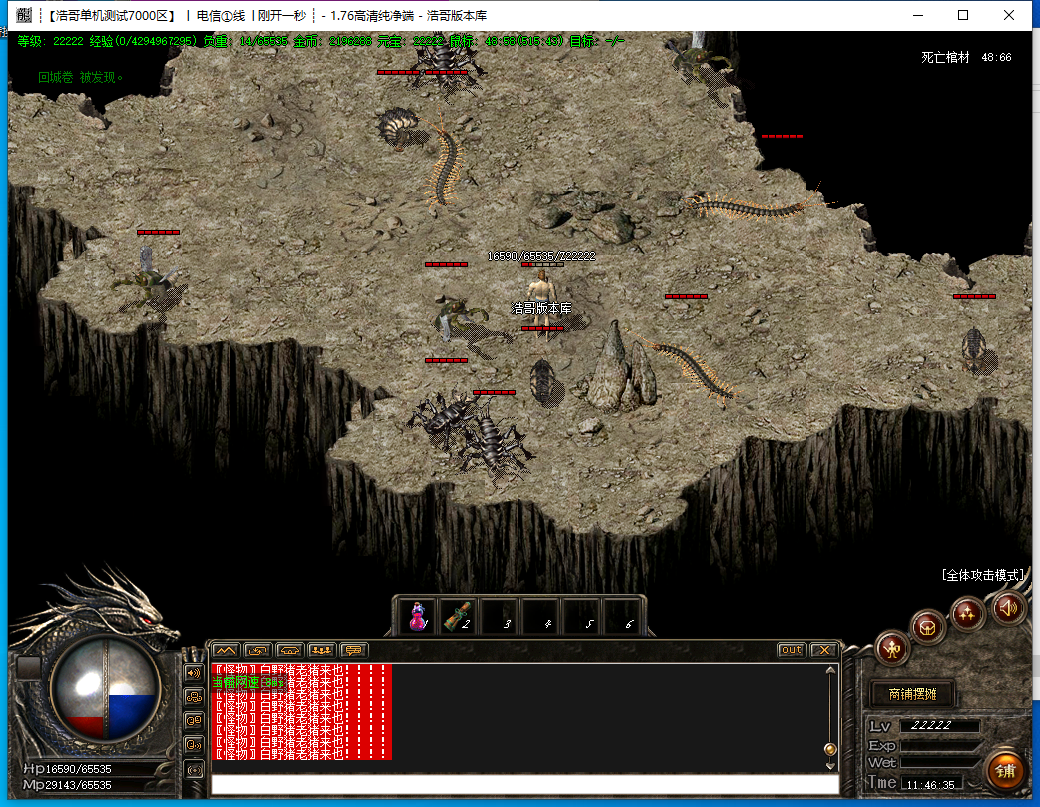Viewport: 1040px width, 807px height.
Task: Click the Mp 29143/65535 readout
Action: (67, 784)
